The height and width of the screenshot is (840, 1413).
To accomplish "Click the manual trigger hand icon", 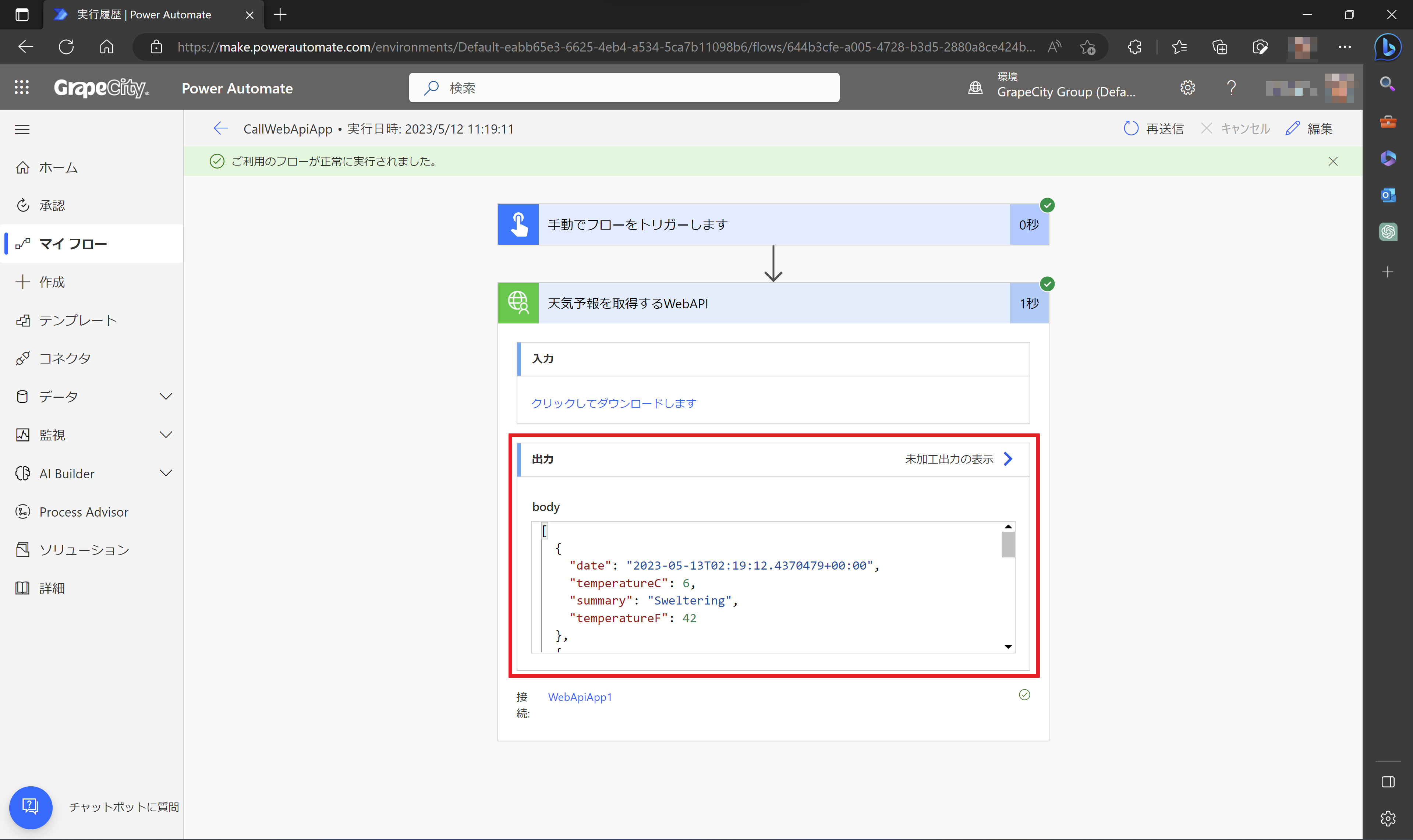I will point(518,225).
